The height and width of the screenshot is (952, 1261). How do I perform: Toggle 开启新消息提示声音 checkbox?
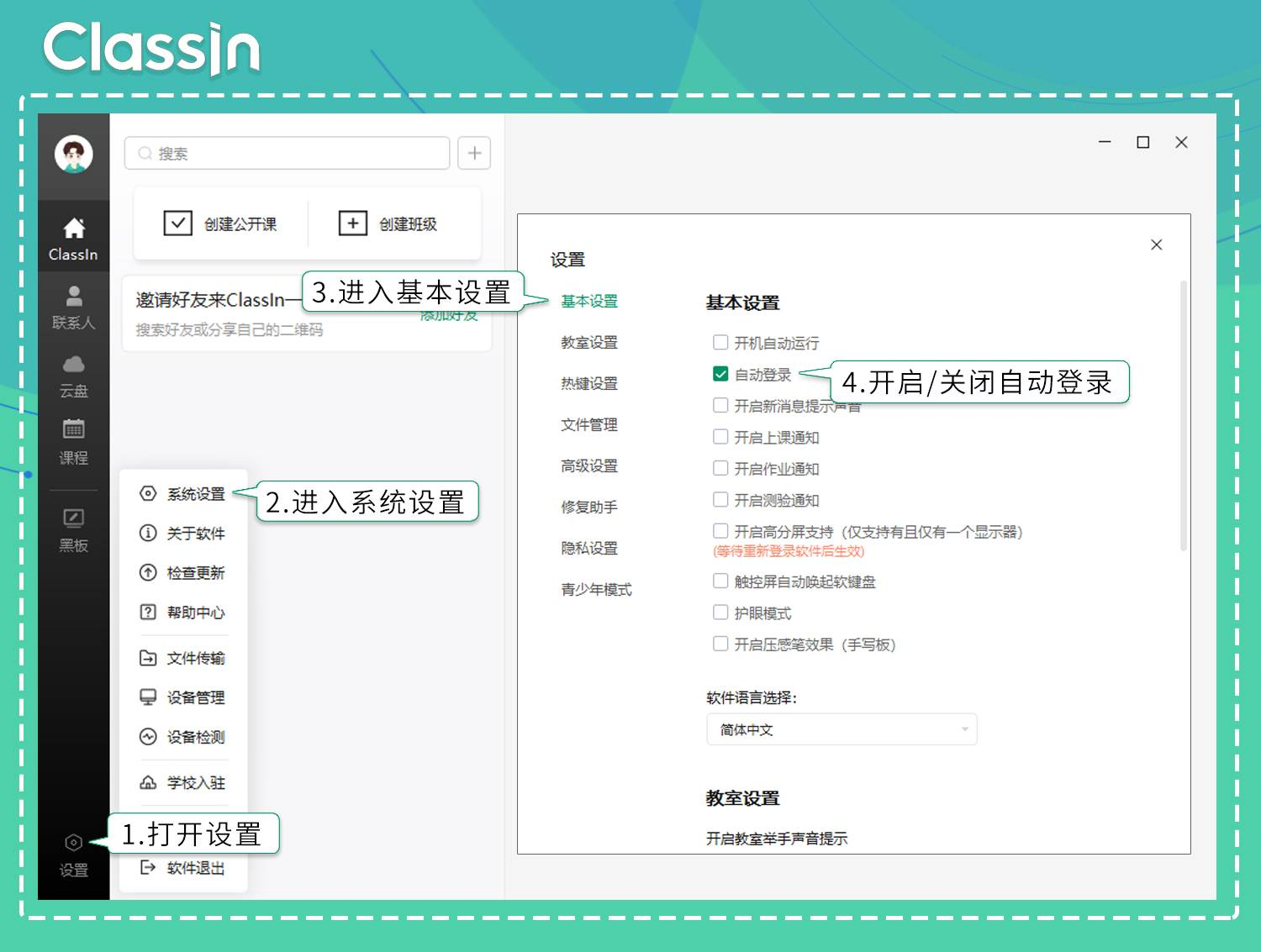click(x=720, y=405)
